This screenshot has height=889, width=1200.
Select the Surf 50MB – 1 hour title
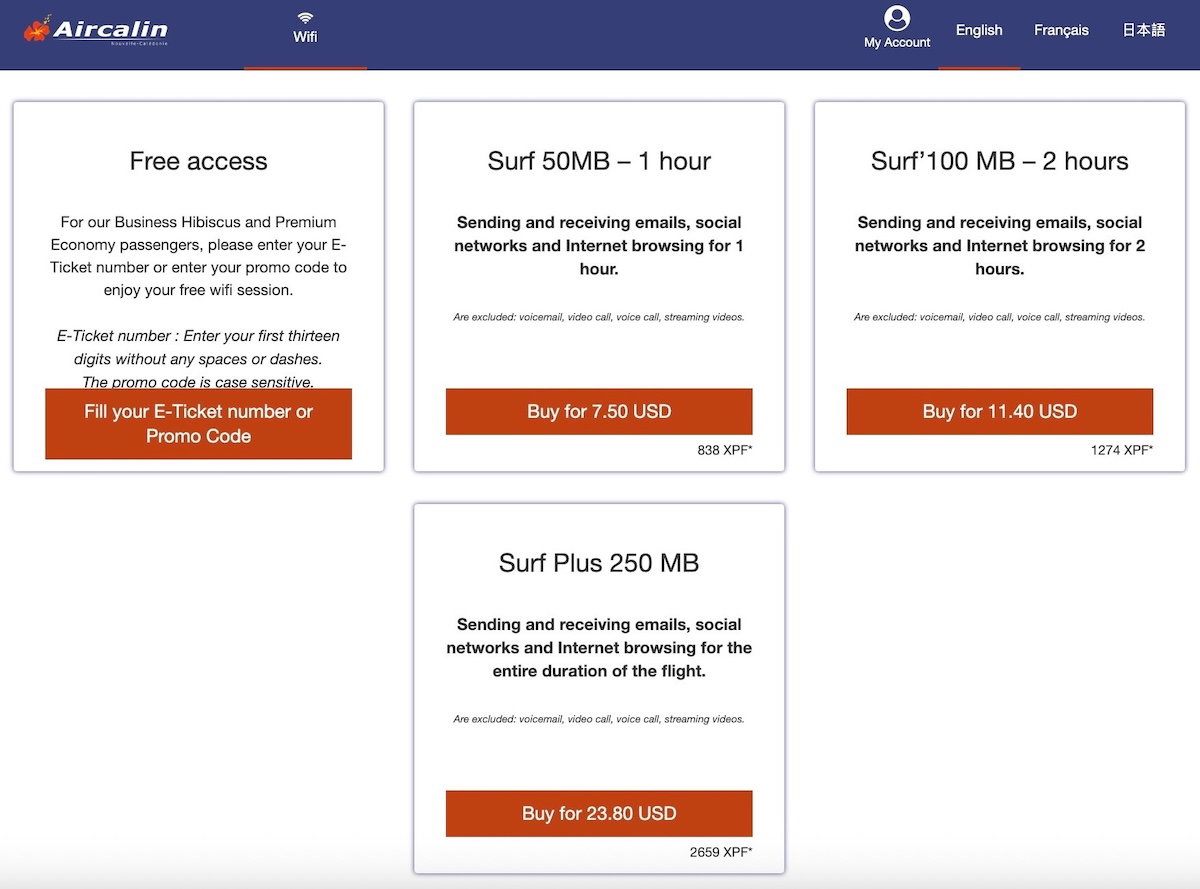pos(598,161)
